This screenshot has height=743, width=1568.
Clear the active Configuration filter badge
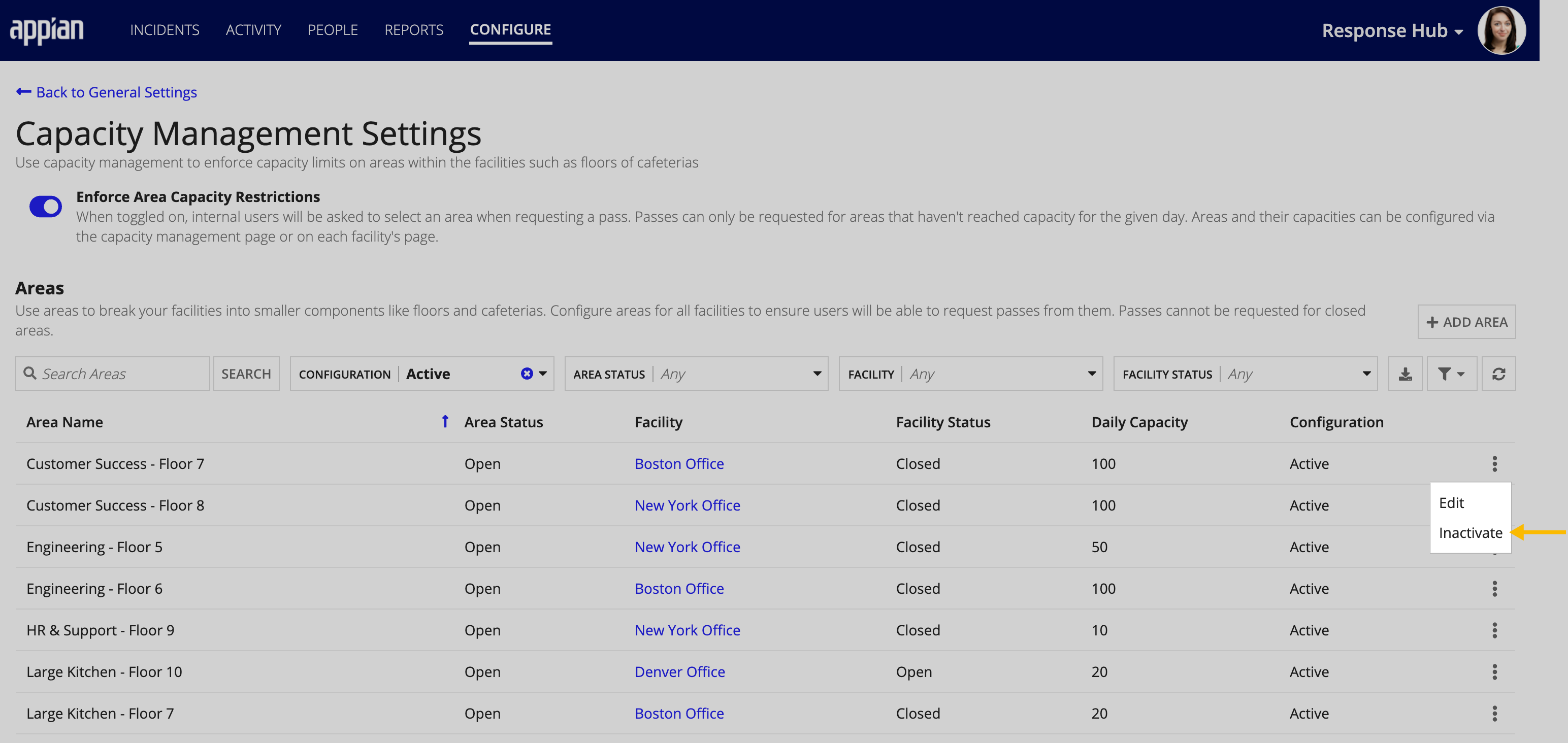[525, 373]
